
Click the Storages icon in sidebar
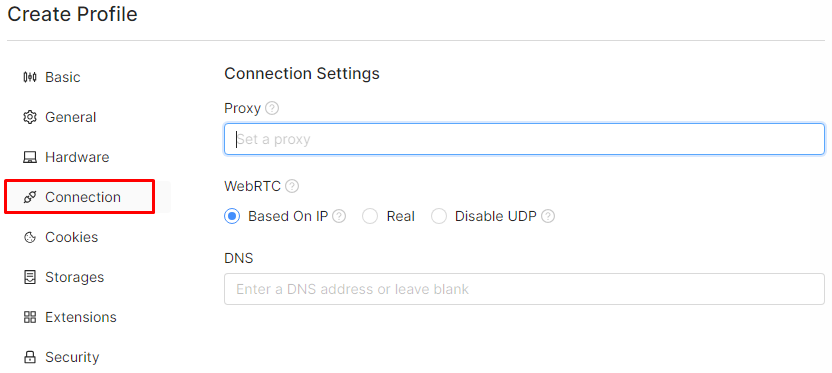tap(30, 277)
